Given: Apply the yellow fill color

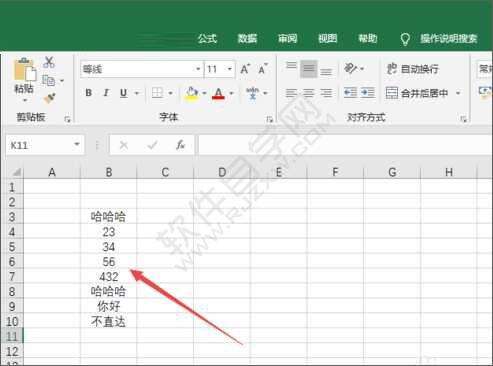Looking at the screenshot, I should tap(192, 93).
